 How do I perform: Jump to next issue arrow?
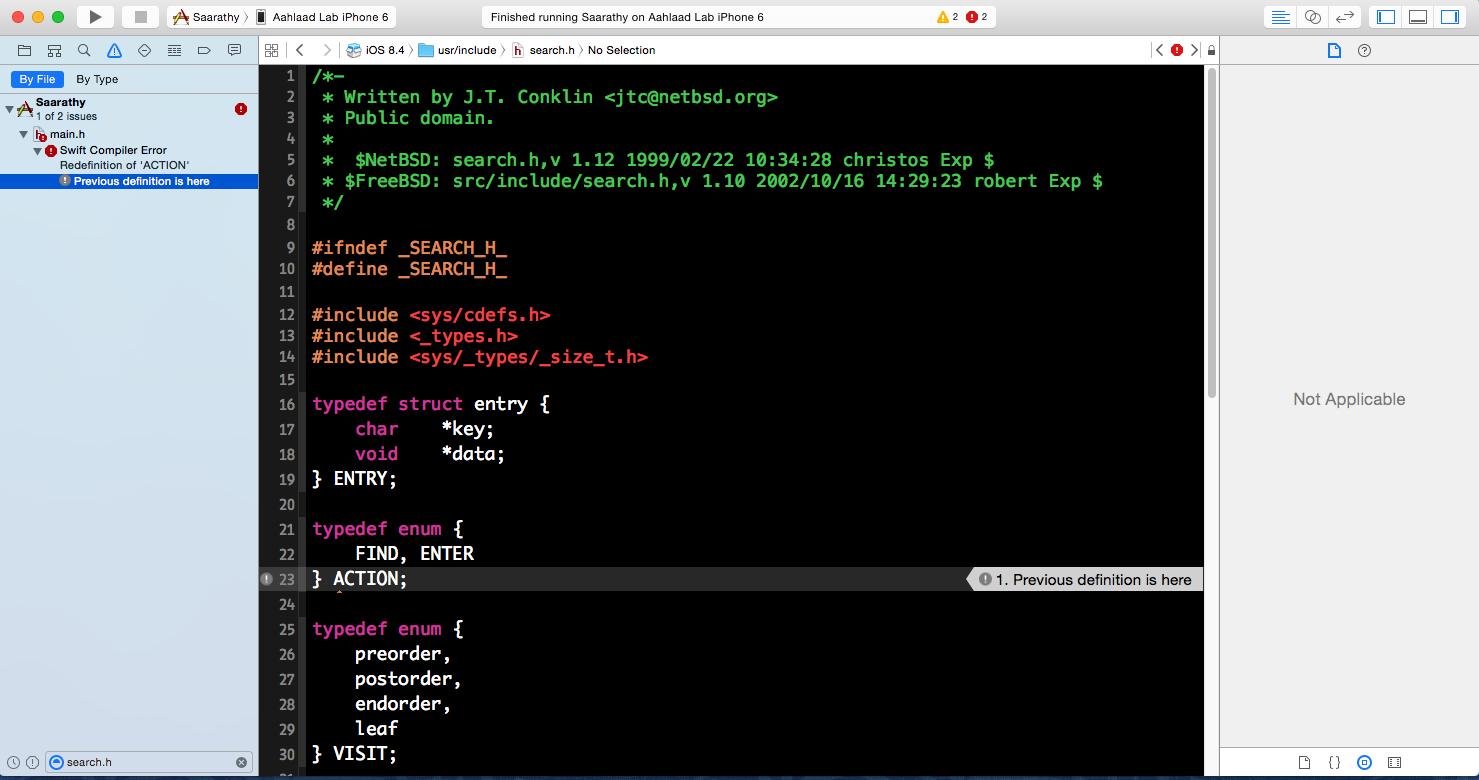tap(1194, 50)
